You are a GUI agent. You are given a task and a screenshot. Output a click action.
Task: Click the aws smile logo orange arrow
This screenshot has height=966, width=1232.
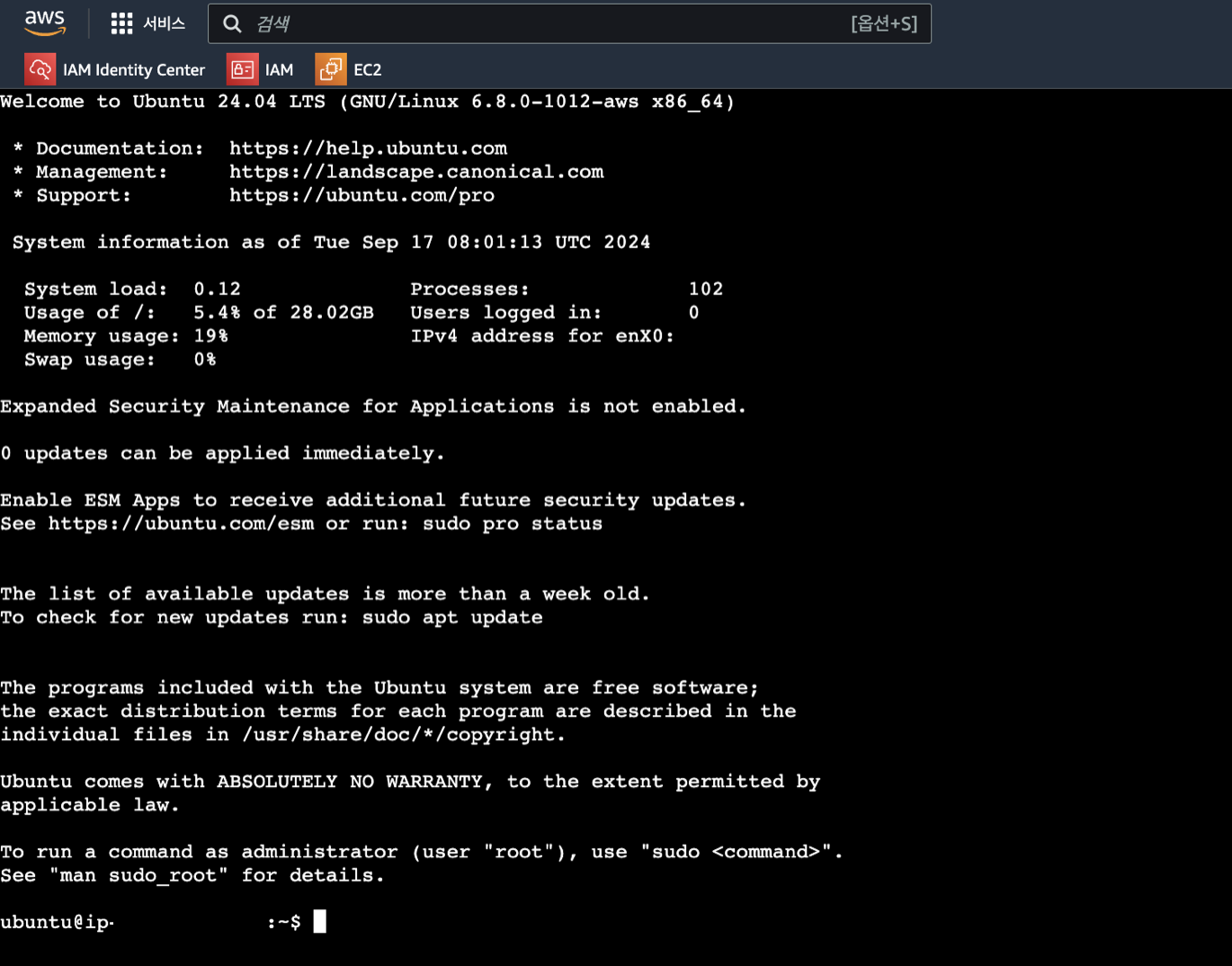[44, 30]
